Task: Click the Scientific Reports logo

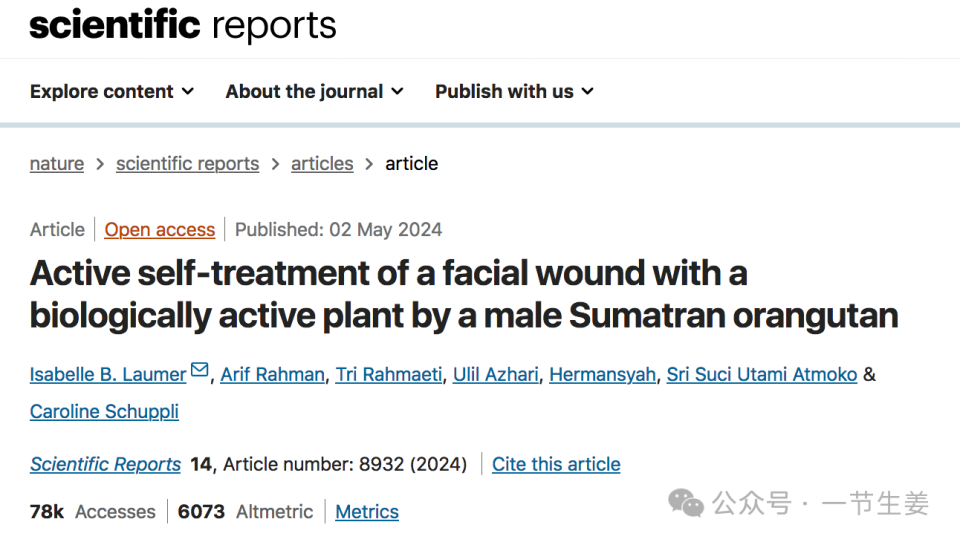Action: coord(183,26)
